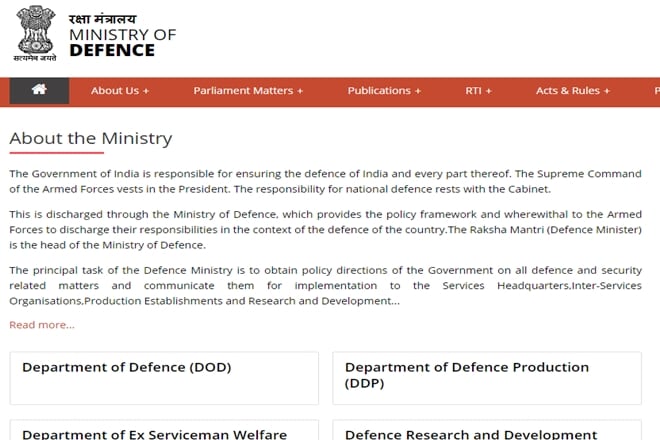Click the Home icon in navigation bar

[x=39, y=90]
